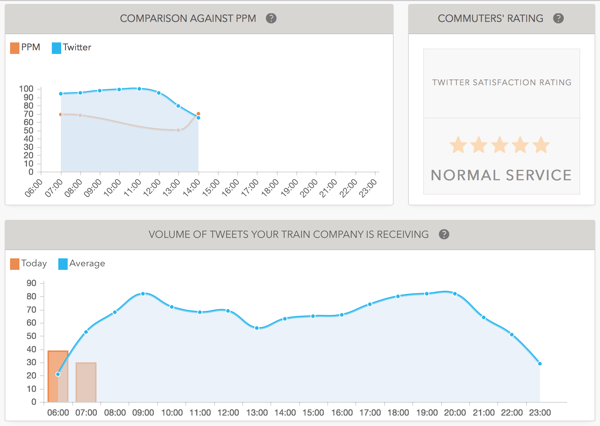Screen dimensions: 600x426
Task: Click the first star in the rating
Action: tap(458, 145)
